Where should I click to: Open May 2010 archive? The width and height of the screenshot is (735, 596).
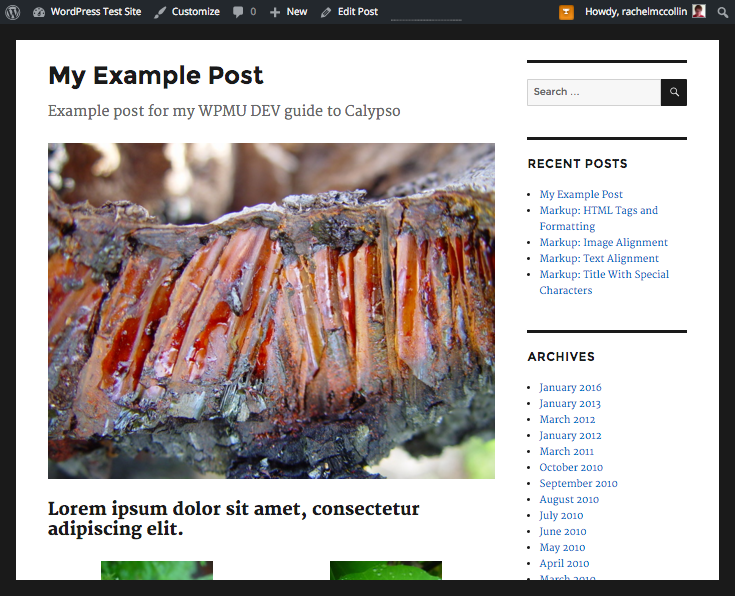(x=562, y=547)
